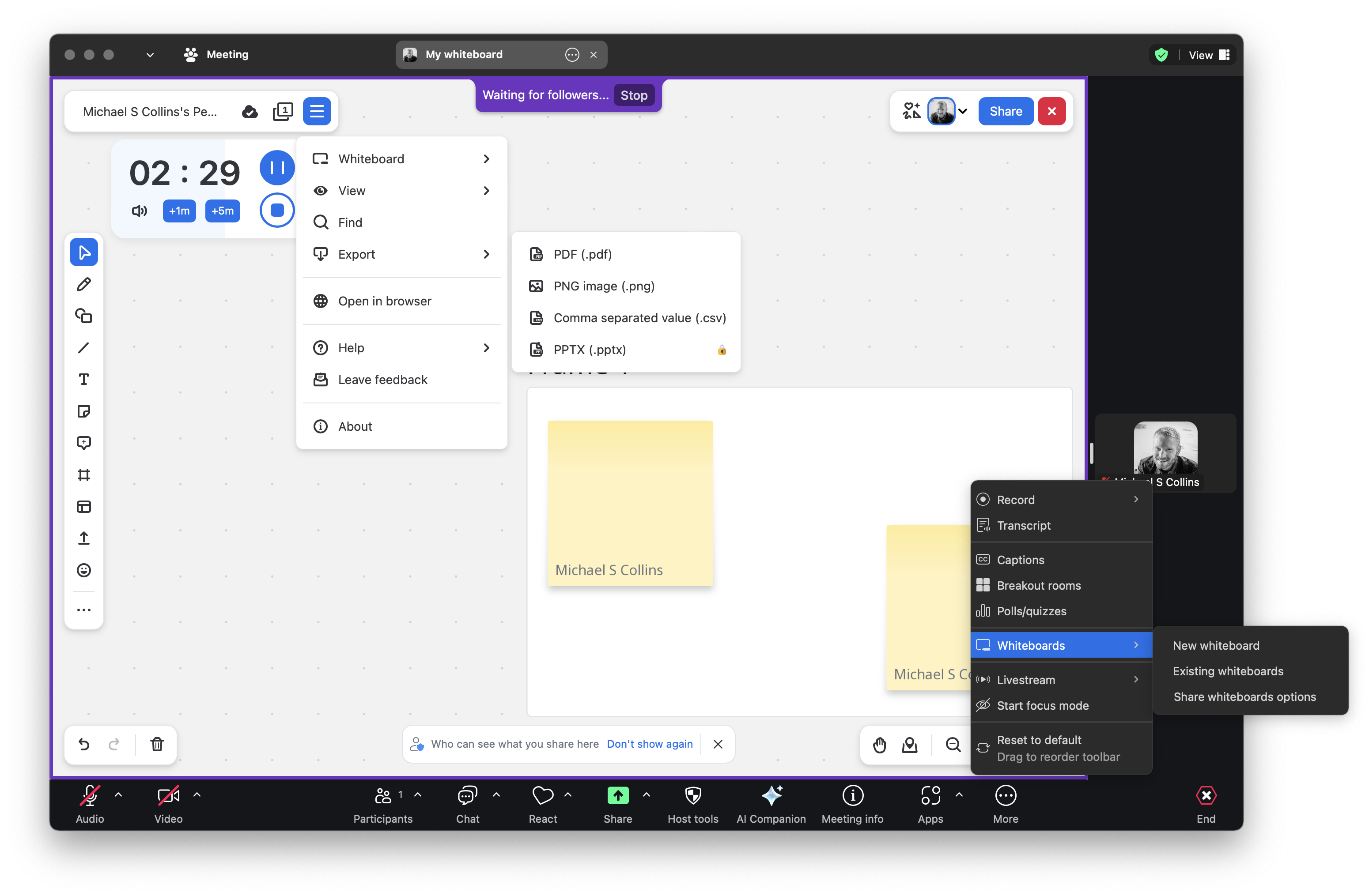Select the left Michael S Collins sticky note

coord(630,504)
